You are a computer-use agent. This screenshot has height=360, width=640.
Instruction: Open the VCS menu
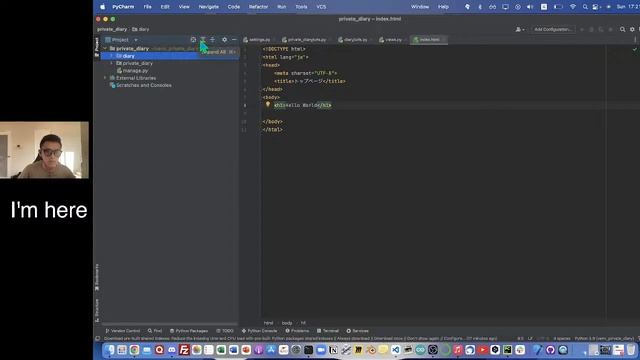pos(321,7)
